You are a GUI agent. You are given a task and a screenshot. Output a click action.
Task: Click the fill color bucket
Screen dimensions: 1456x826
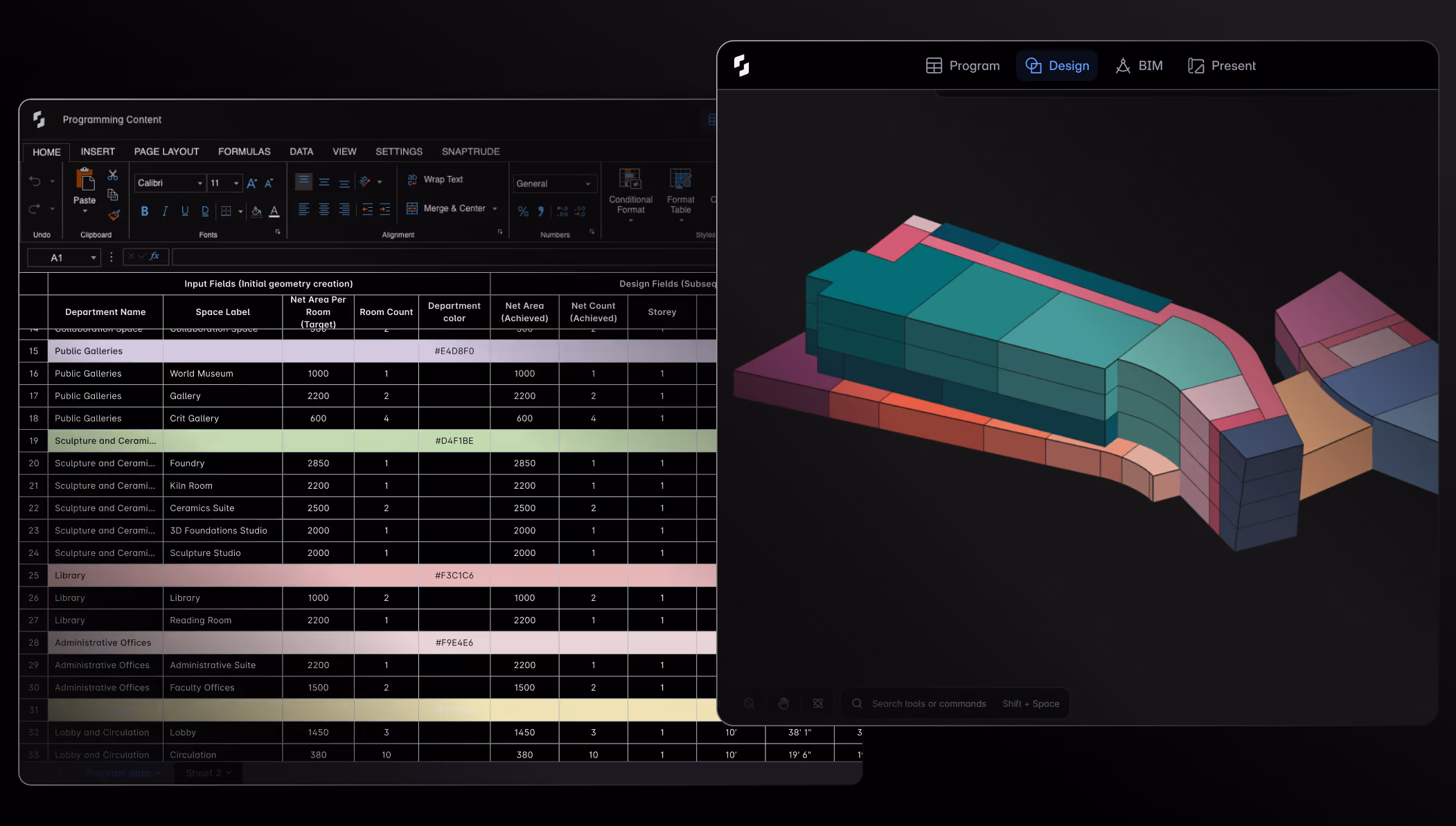click(x=256, y=211)
